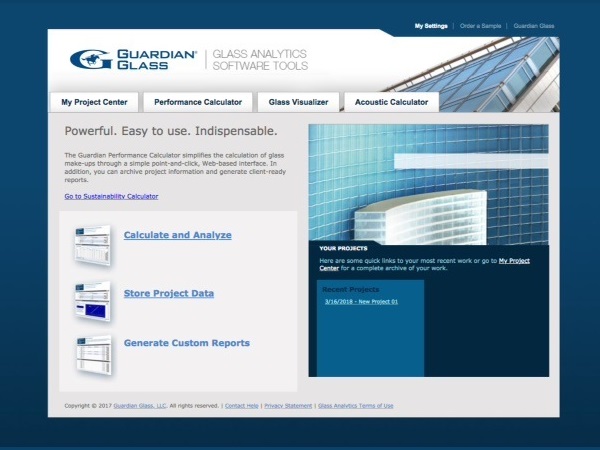Visit the Guardian Glass top-right link
Viewport: 600px width, 450px height.
pyautogui.click(x=533, y=26)
